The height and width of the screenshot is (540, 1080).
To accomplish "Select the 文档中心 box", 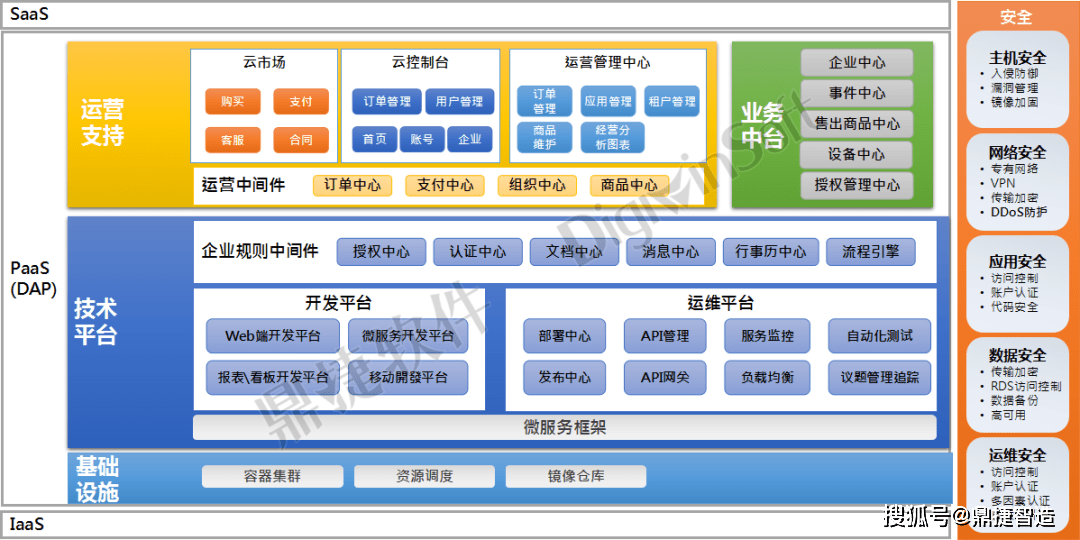I will click(x=574, y=252).
